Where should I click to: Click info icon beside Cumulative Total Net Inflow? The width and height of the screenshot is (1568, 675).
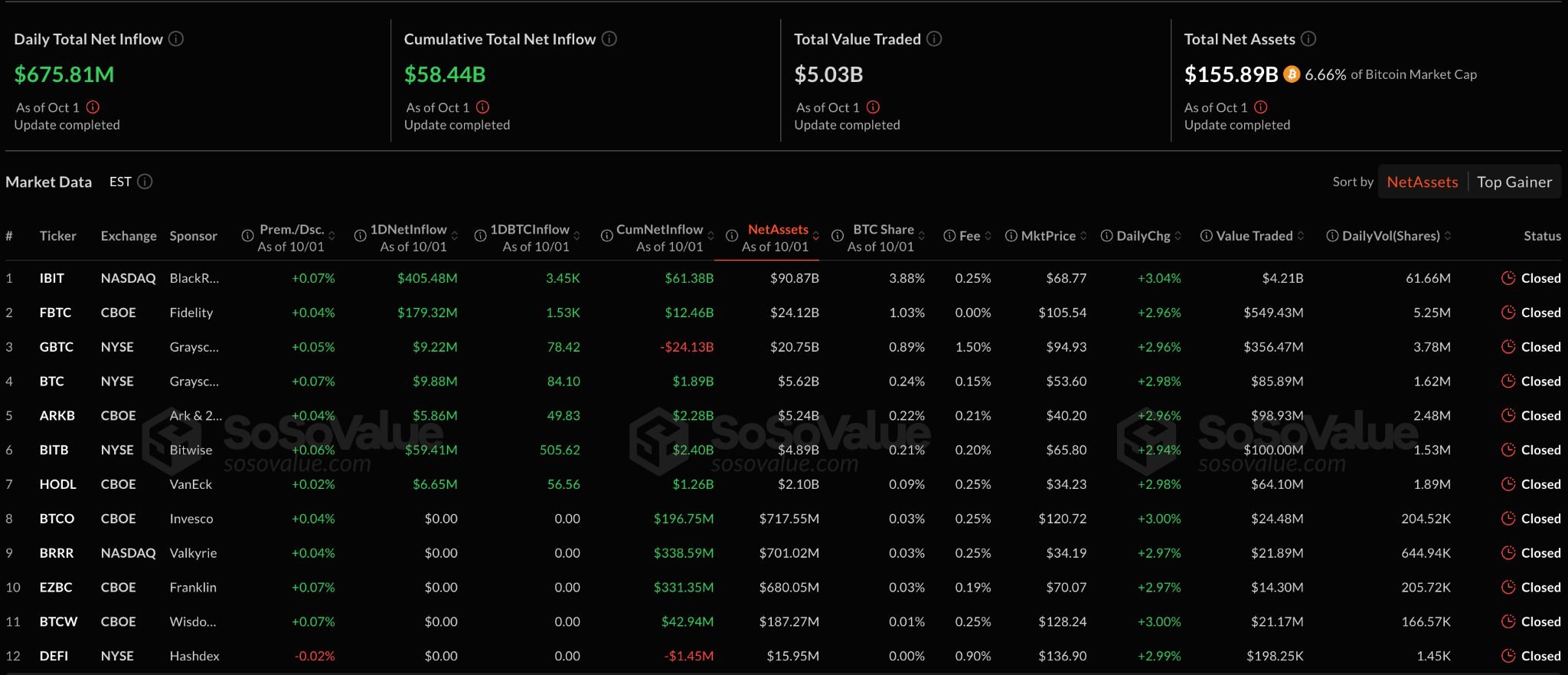609,39
